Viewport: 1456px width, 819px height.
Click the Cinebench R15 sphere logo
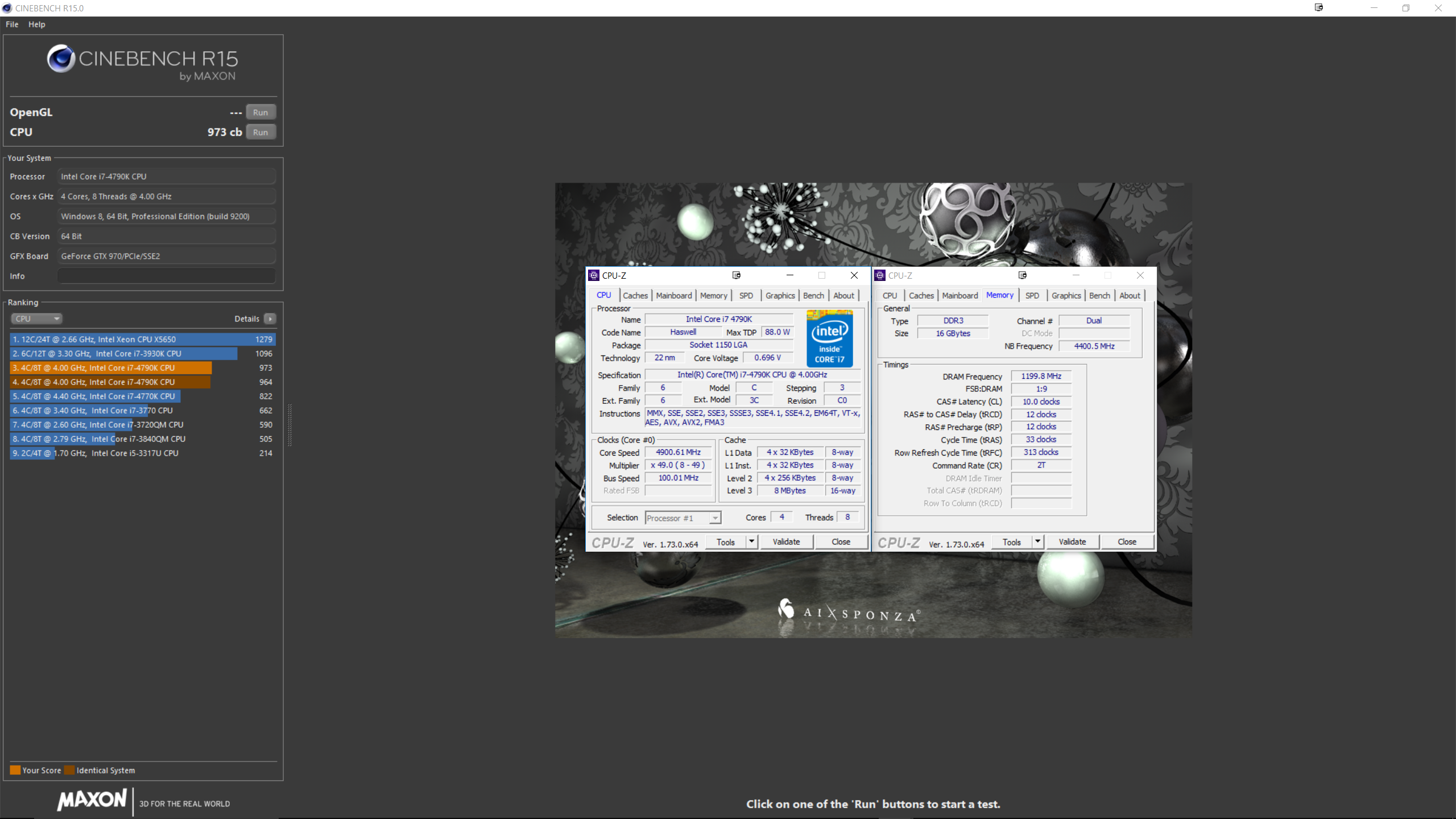[x=61, y=58]
